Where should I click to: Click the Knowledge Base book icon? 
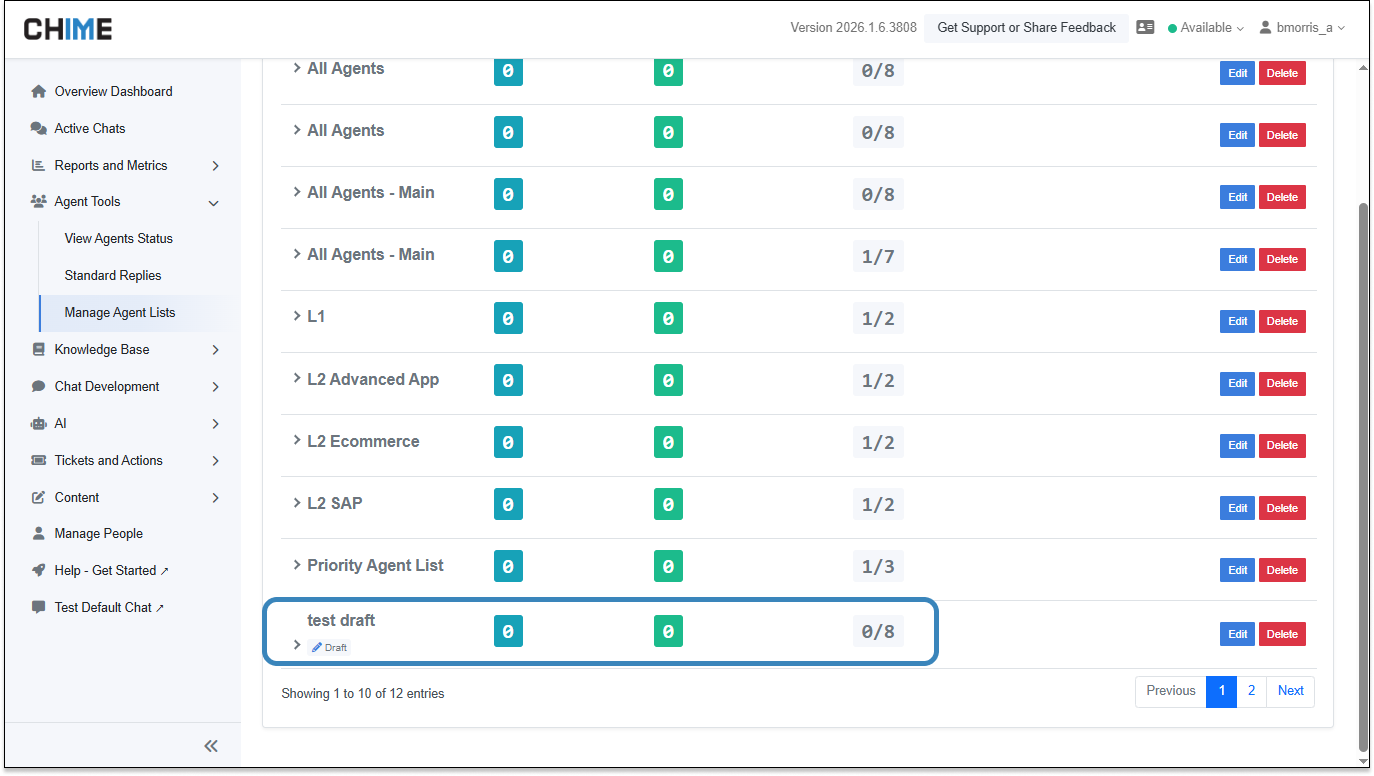tap(39, 349)
